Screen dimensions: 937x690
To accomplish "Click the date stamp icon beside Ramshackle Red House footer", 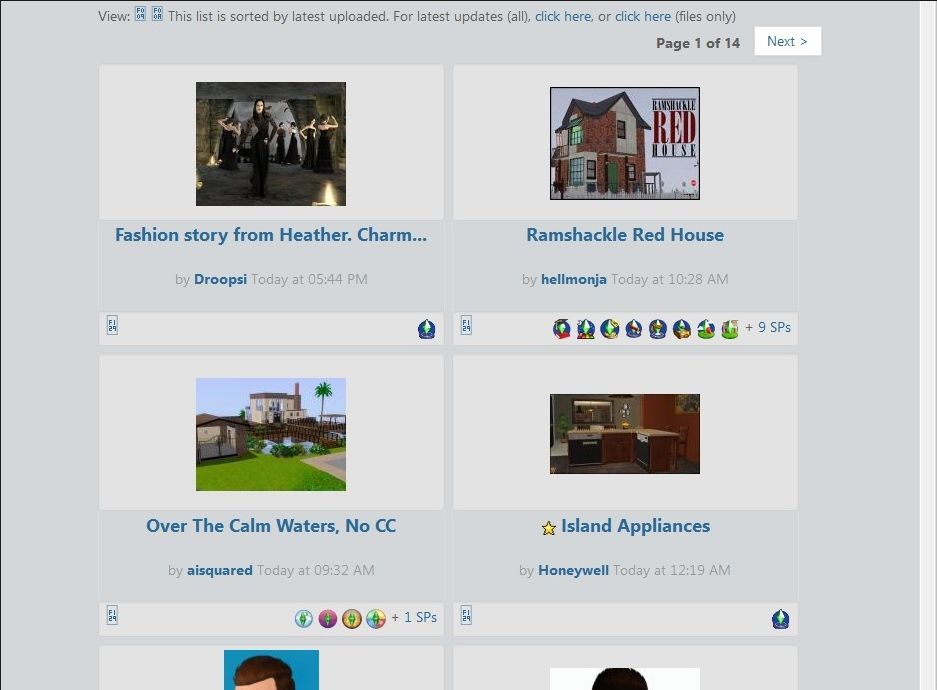I will pyautogui.click(x=466, y=326).
